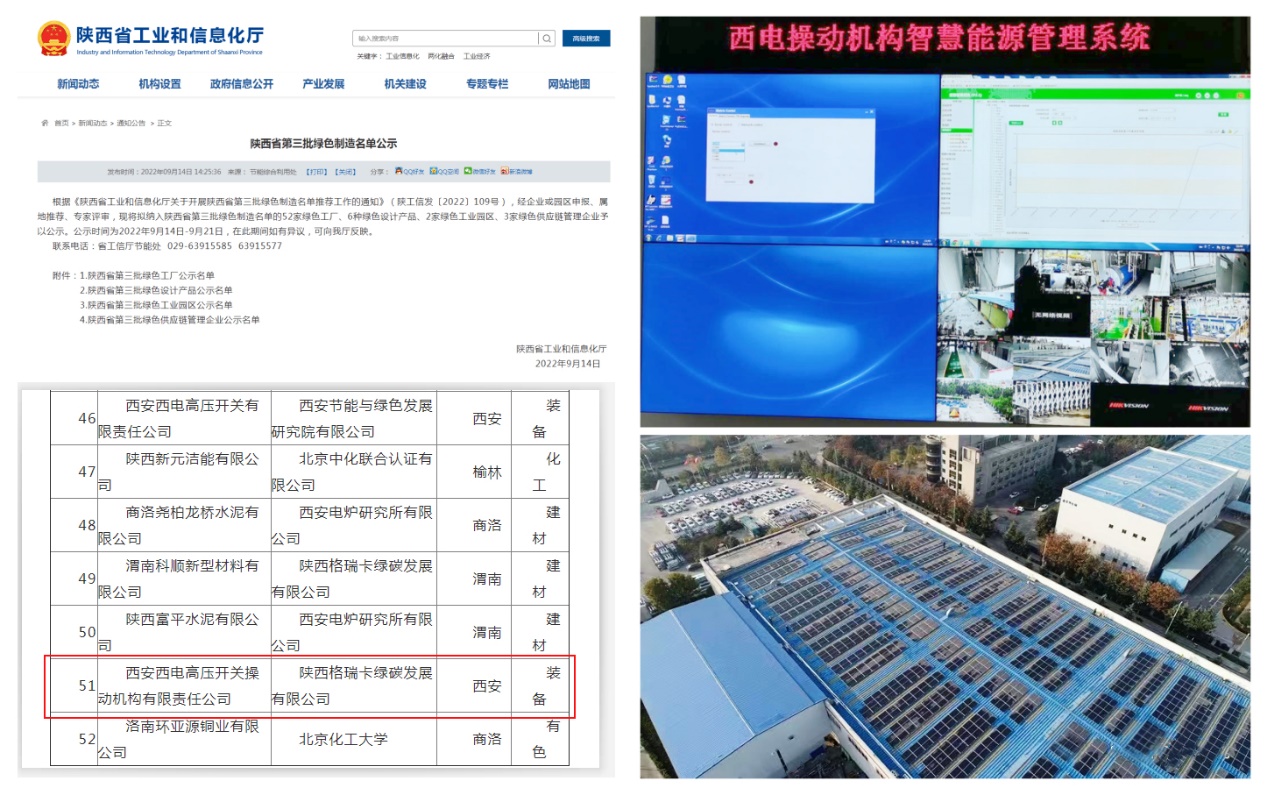
Task: Click the 工业信息化 keyword link
Action: coord(402,56)
